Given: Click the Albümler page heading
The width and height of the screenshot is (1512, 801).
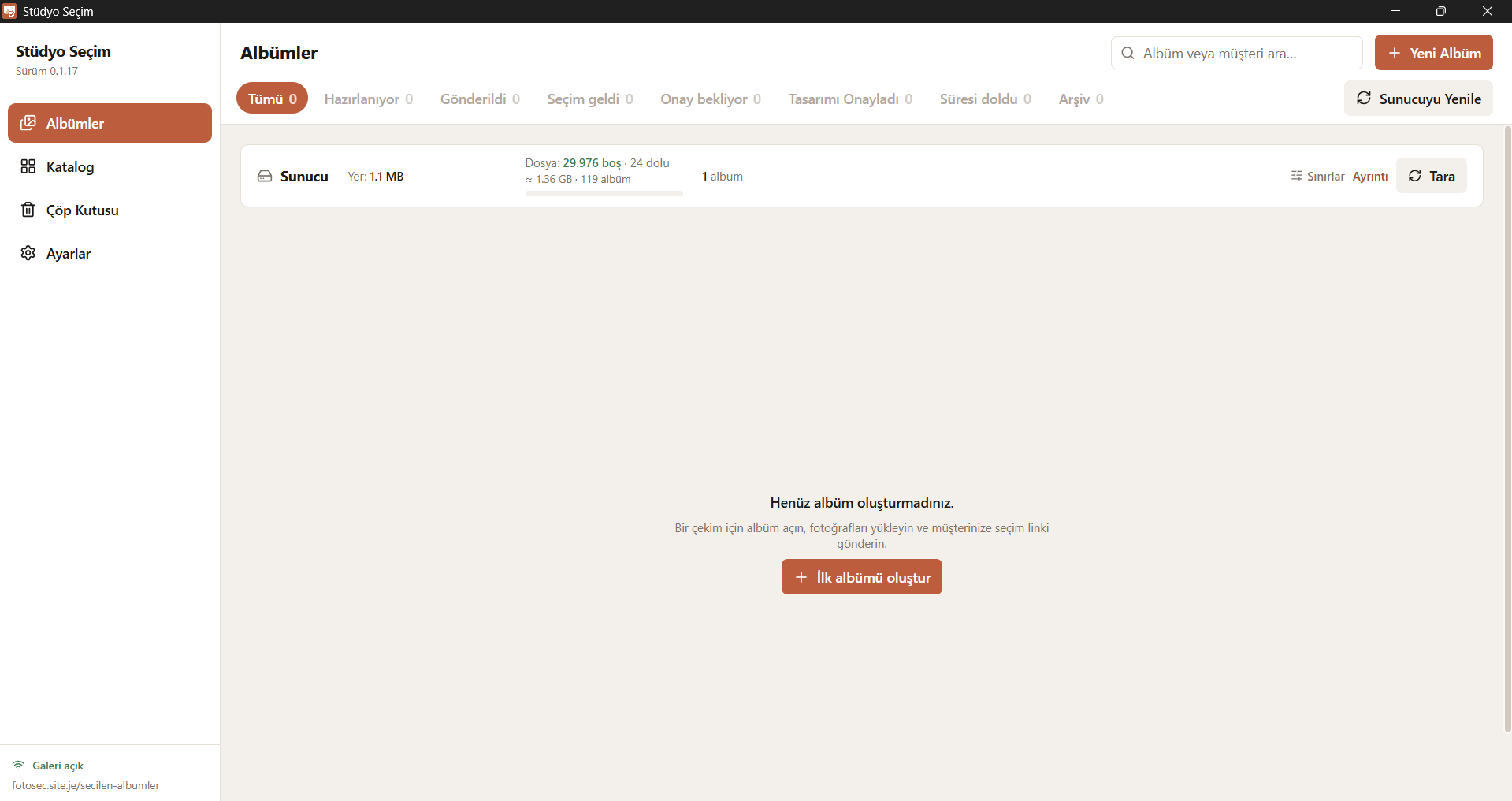Looking at the screenshot, I should click(279, 53).
